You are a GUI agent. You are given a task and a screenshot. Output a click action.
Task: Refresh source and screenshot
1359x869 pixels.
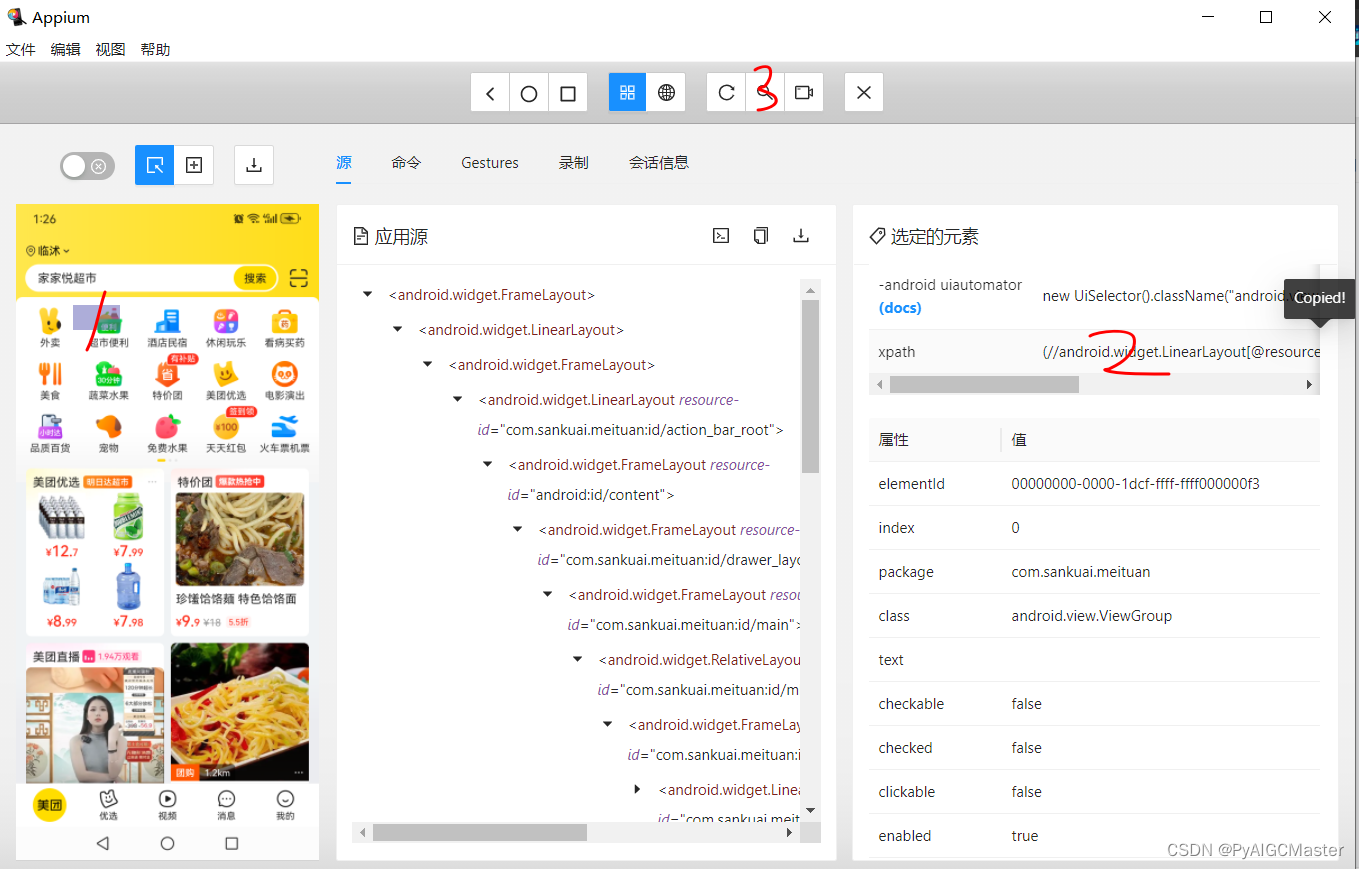pyautogui.click(x=726, y=93)
